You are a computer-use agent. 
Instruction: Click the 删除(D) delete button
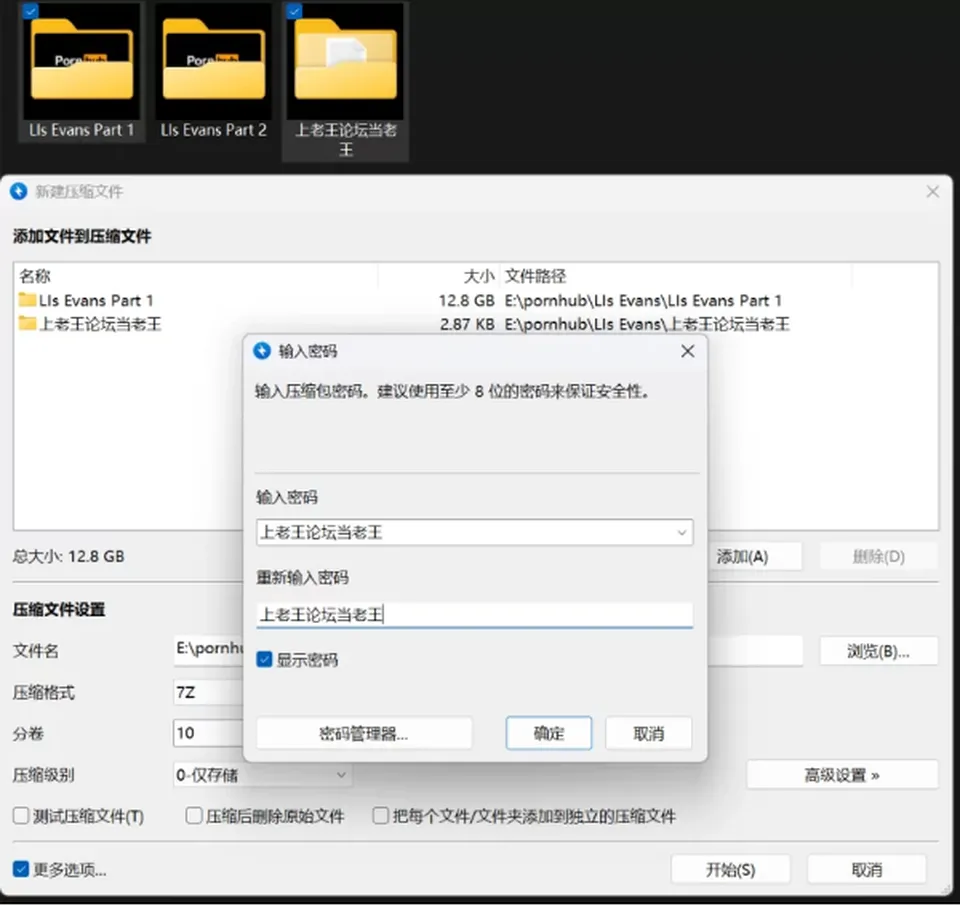(879, 556)
